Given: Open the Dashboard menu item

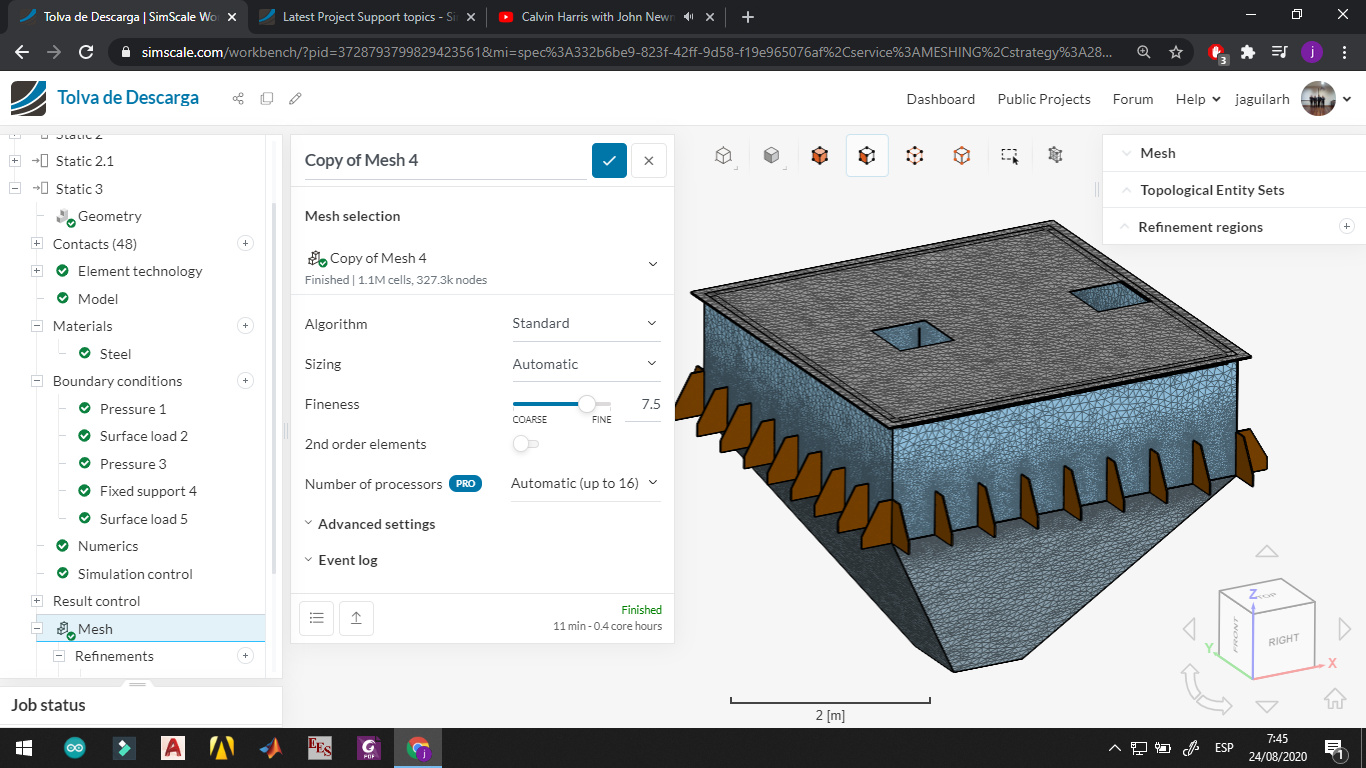Looking at the screenshot, I should tap(940, 99).
